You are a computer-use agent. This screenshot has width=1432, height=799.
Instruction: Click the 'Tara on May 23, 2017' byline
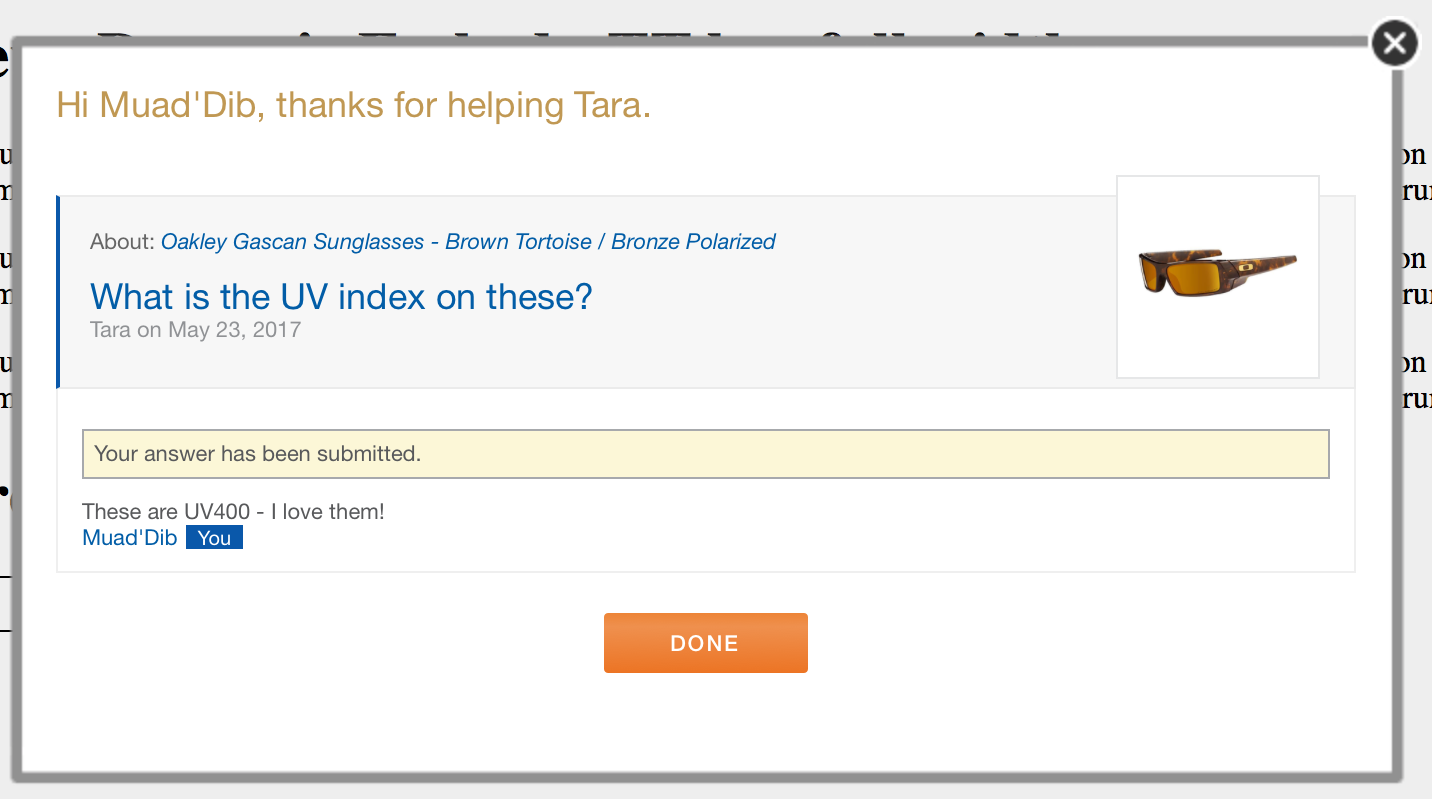(x=195, y=330)
